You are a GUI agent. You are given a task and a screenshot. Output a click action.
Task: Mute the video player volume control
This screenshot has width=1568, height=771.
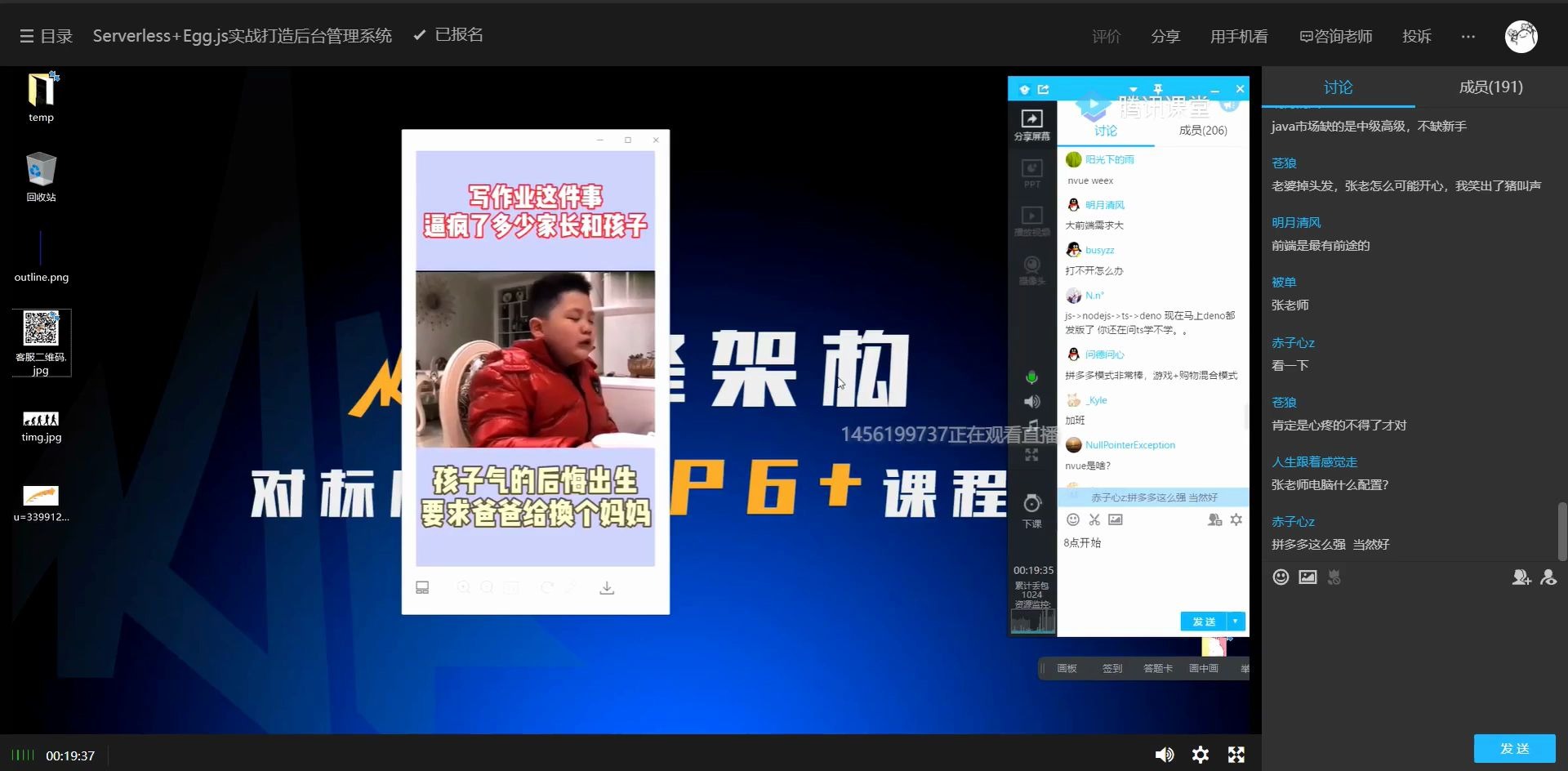tap(1165, 755)
